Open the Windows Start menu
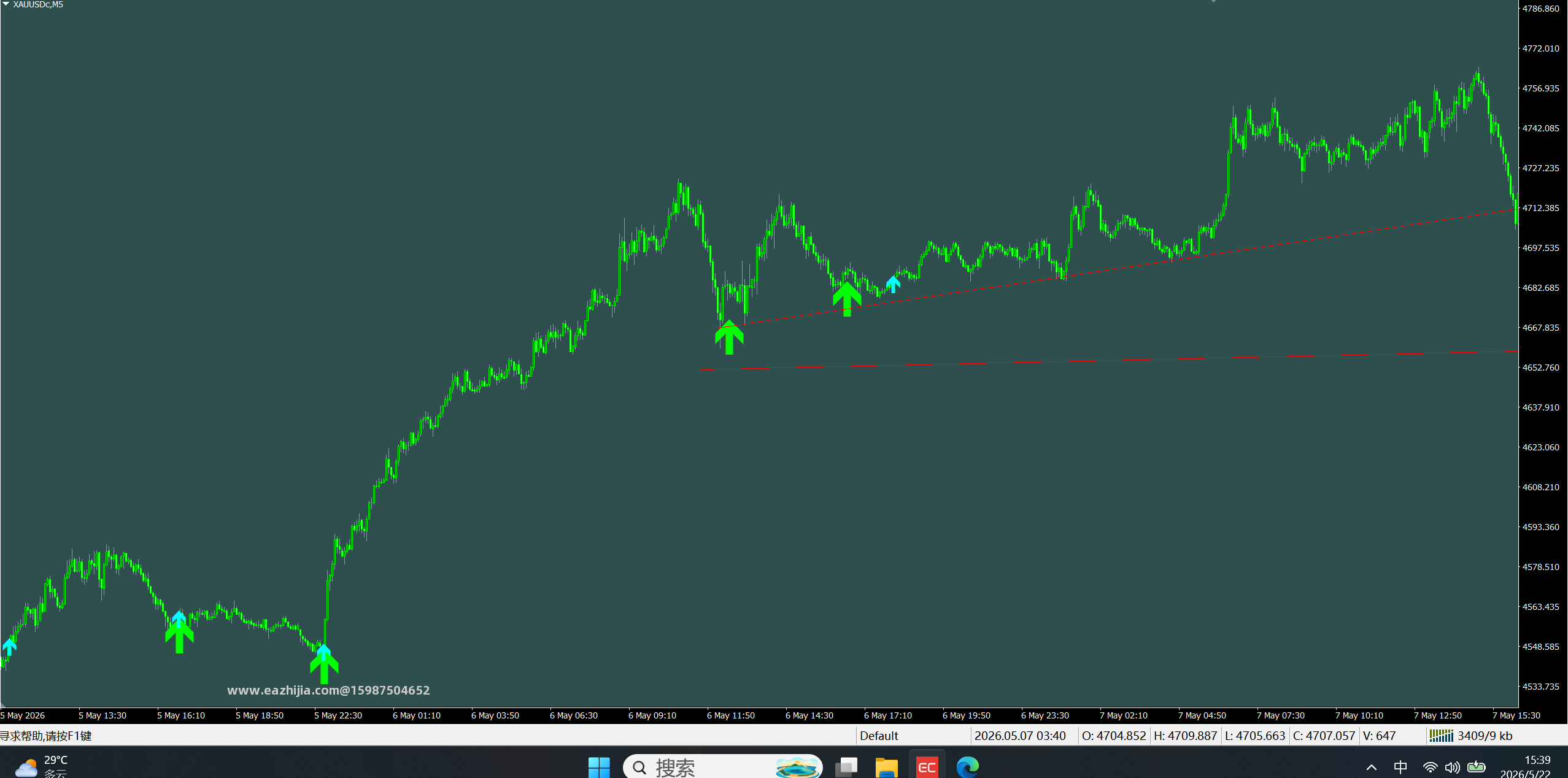The image size is (1568, 778). [598, 767]
